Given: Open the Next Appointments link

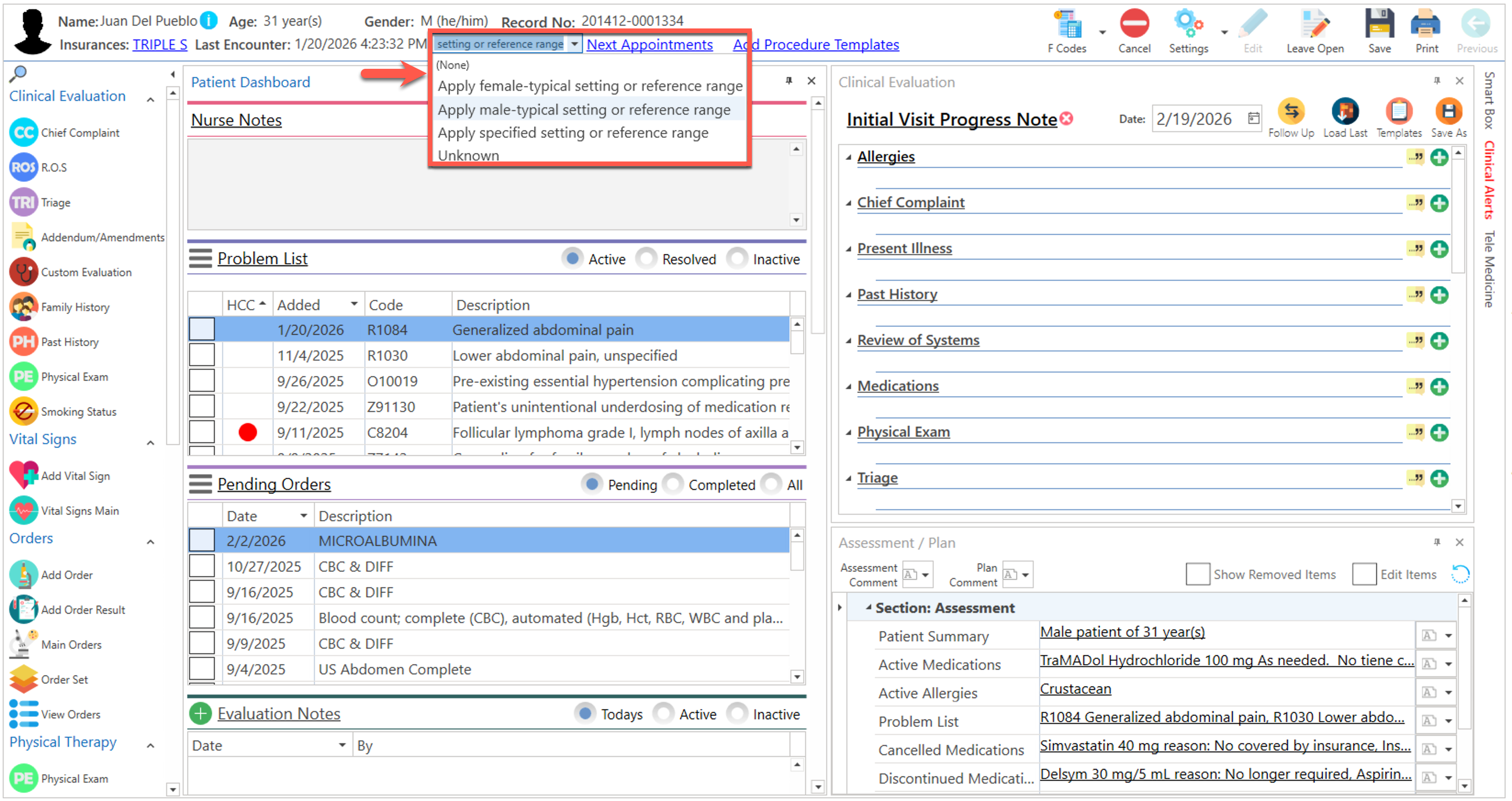Looking at the screenshot, I should [649, 44].
